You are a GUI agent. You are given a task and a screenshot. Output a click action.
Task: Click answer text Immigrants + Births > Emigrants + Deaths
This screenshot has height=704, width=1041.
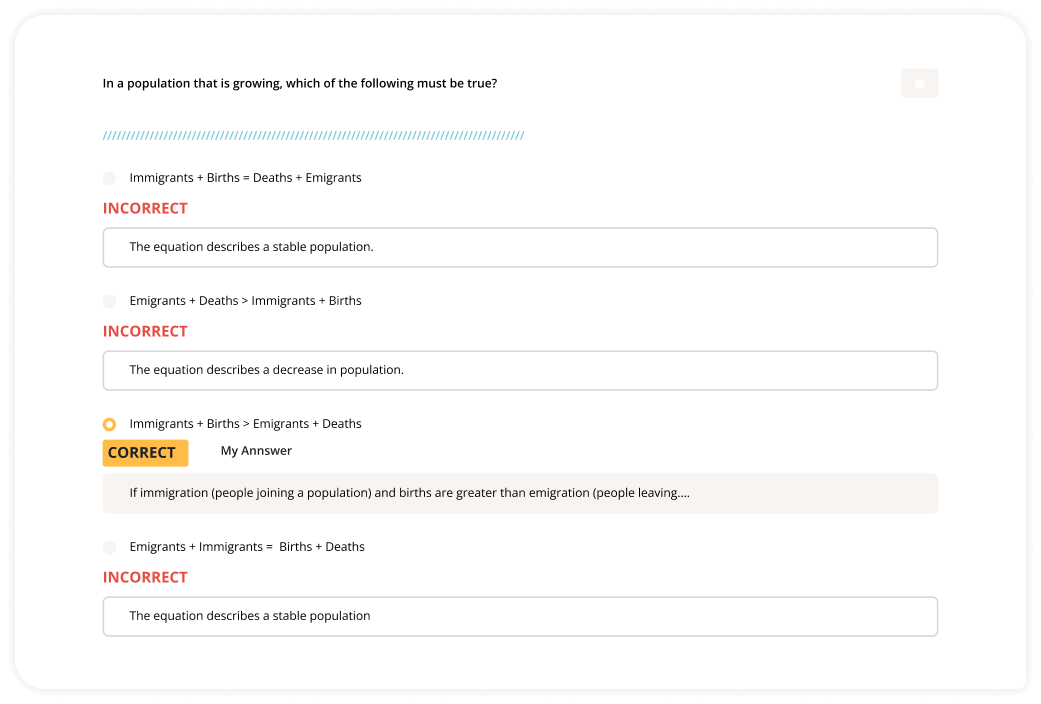245,424
